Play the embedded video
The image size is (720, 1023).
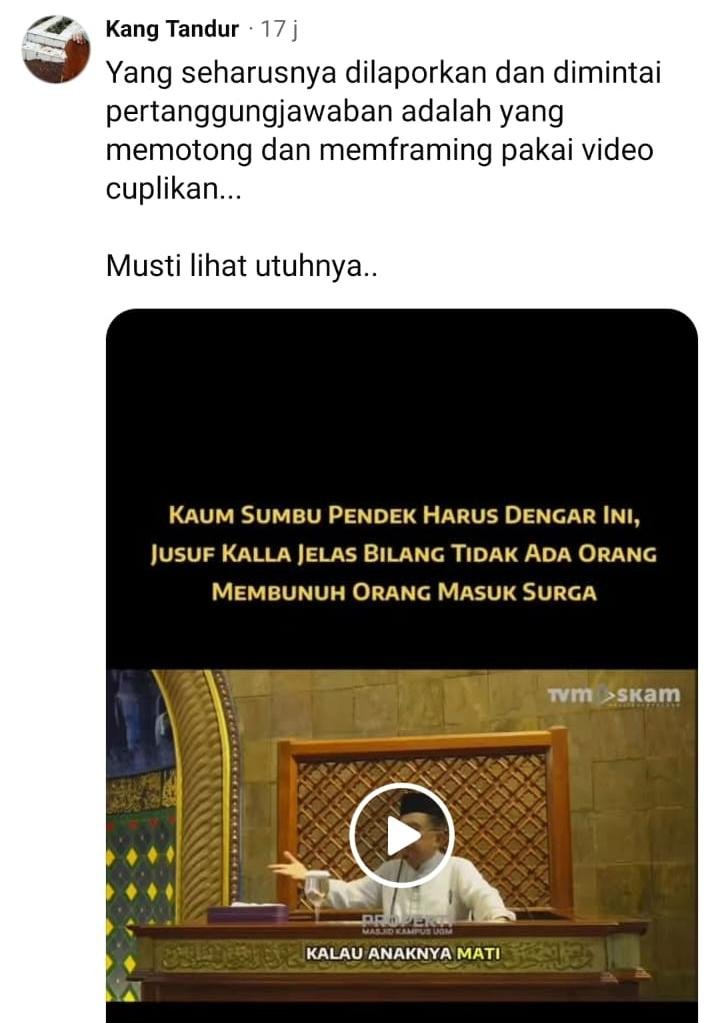tap(402, 836)
